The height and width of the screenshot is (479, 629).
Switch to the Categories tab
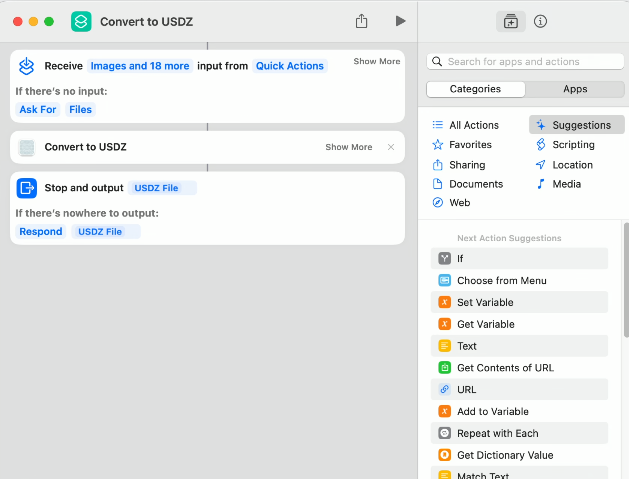[475, 89]
